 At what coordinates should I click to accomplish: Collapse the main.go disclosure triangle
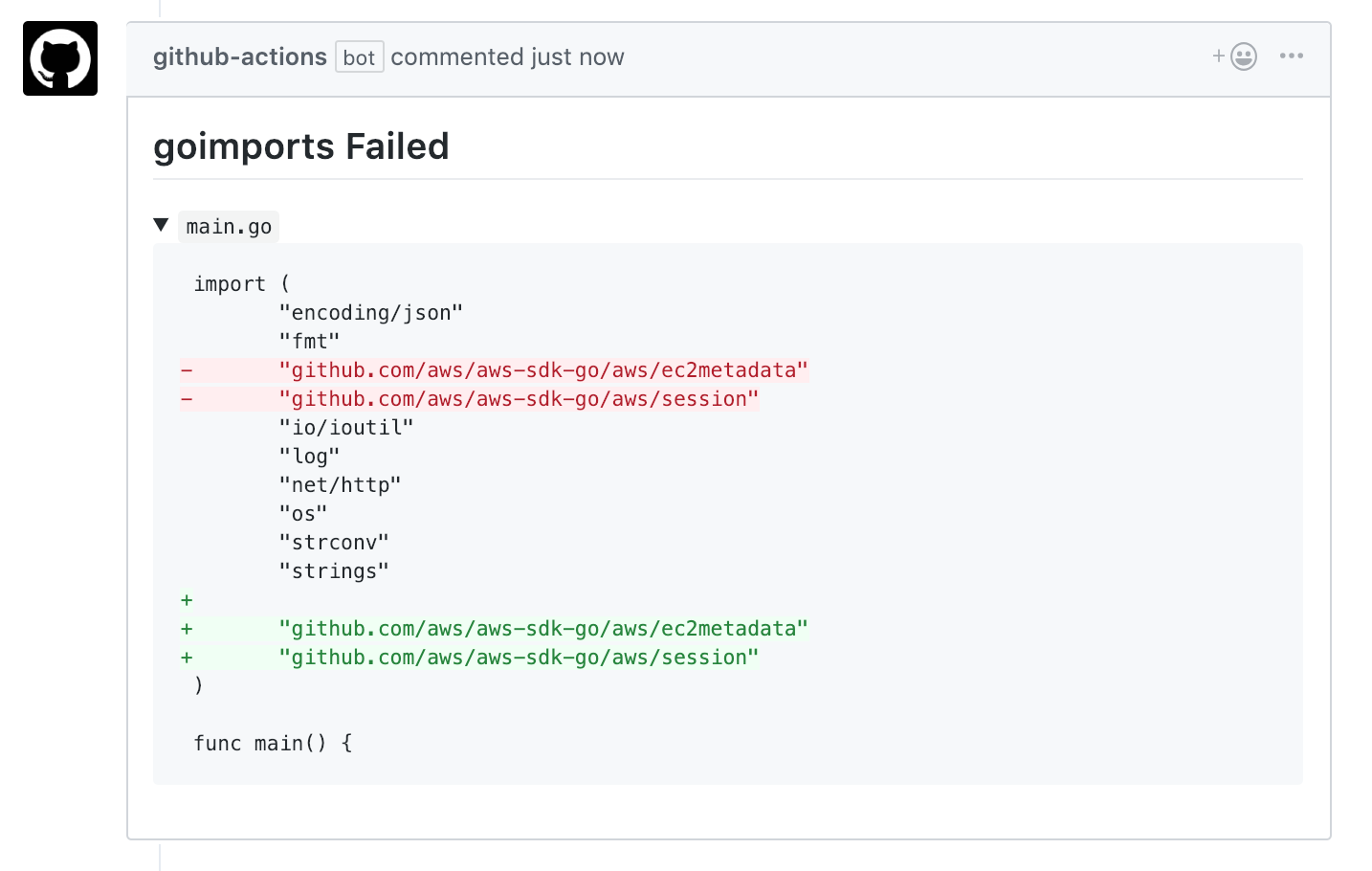pos(161,225)
